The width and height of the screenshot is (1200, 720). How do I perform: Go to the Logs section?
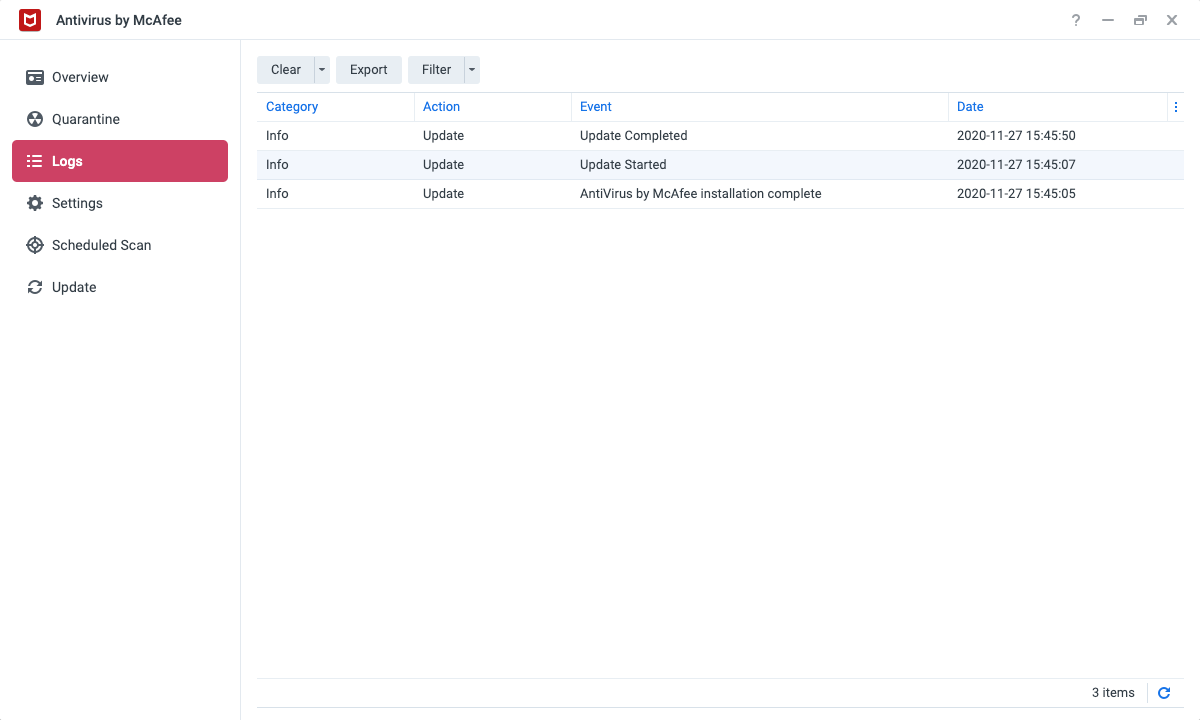[x=120, y=161]
